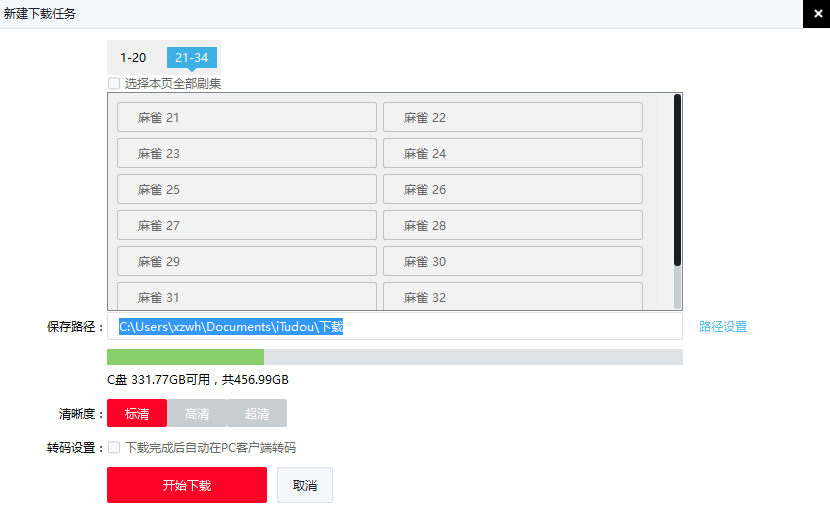Image resolution: width=830 pixels, height=511 pixels.
Task: Select episode 麻雀 31
Action: coord(247,297)
